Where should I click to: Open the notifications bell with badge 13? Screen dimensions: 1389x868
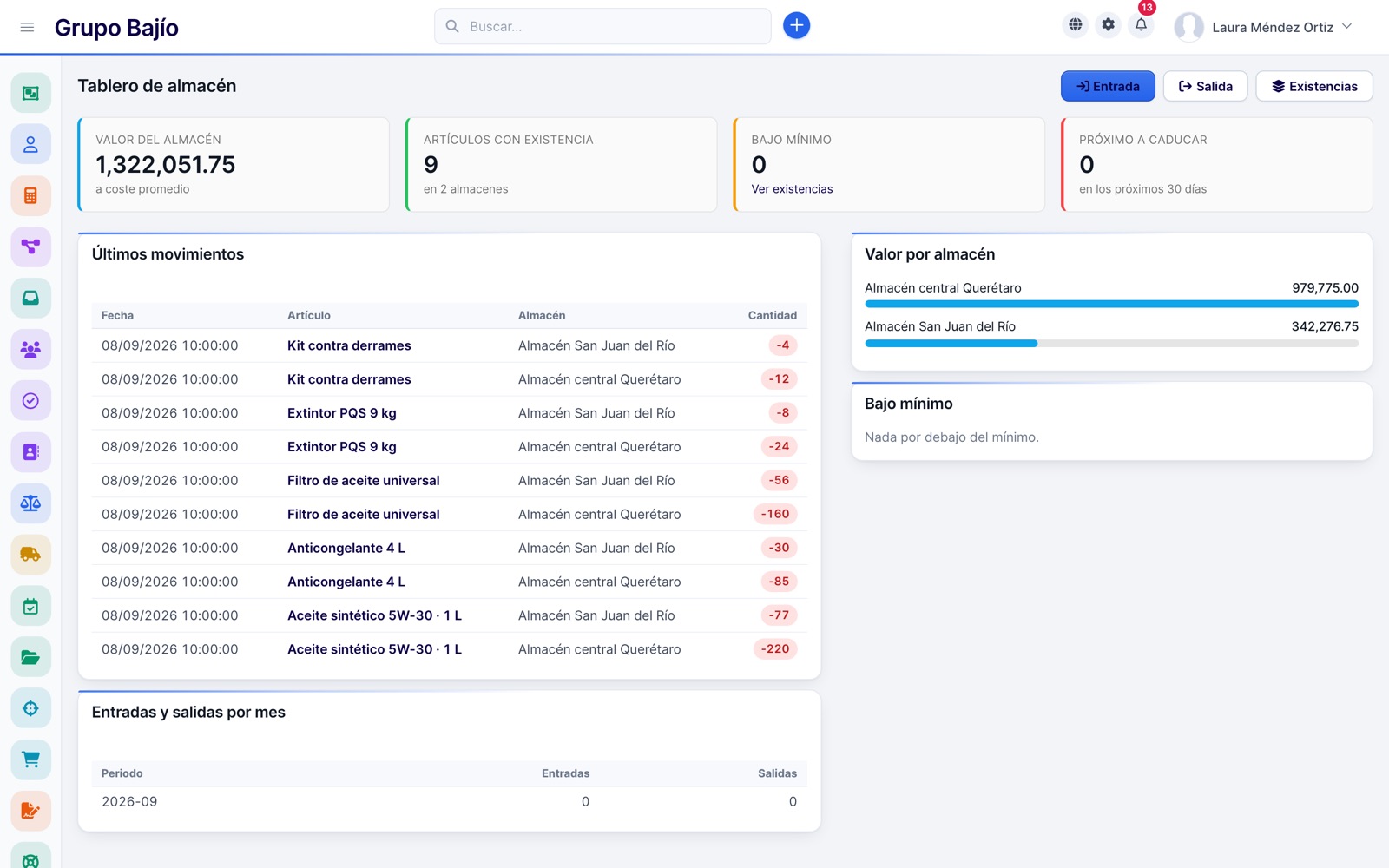click(x=1141, y=25)
